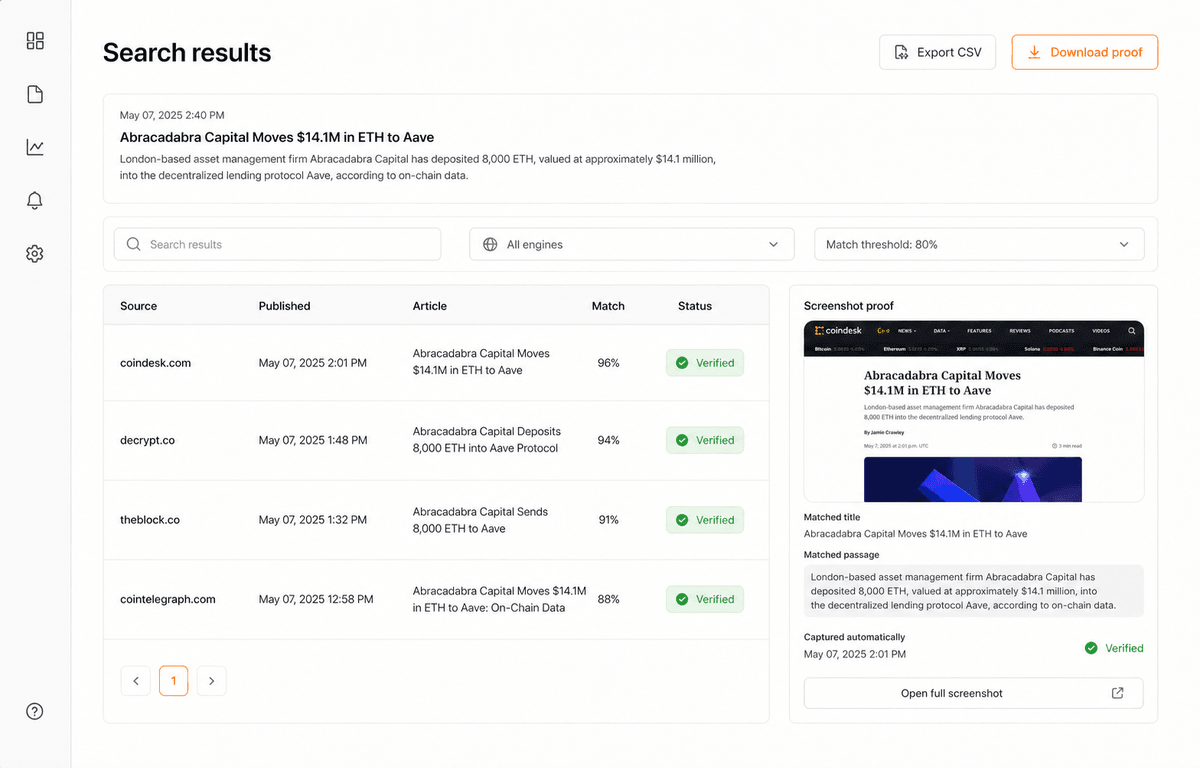The width and height of the screenshot is (1200, 768).
Task: Click published time May 07, 2025 12:58 PM
Action: tap(316, 599)
